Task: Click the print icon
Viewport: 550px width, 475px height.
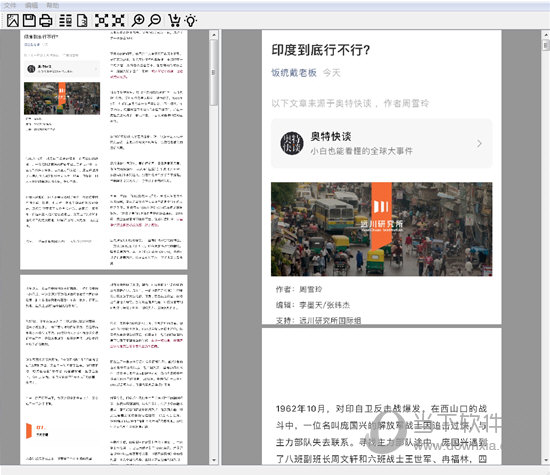Action: 46,21
